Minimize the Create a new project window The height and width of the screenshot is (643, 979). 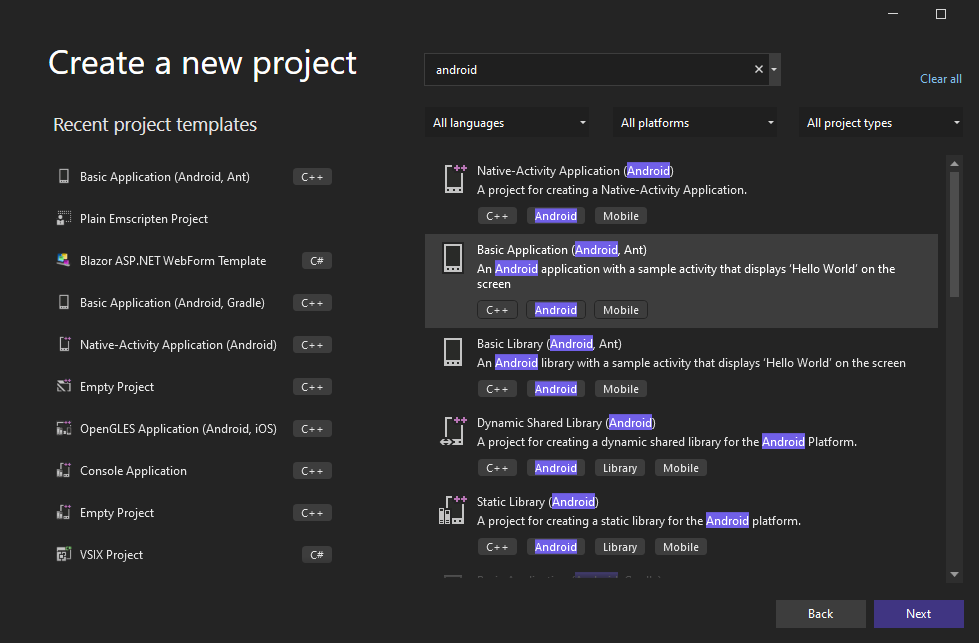coord(893,14)
